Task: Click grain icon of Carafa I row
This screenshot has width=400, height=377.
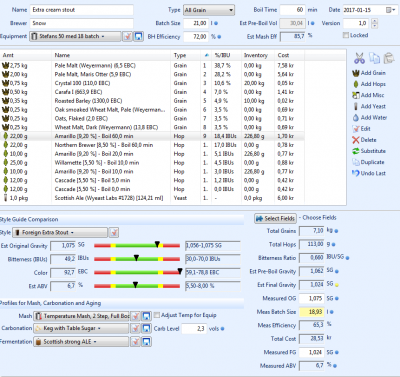Action: pyautogui.click(x=5, y=92)
